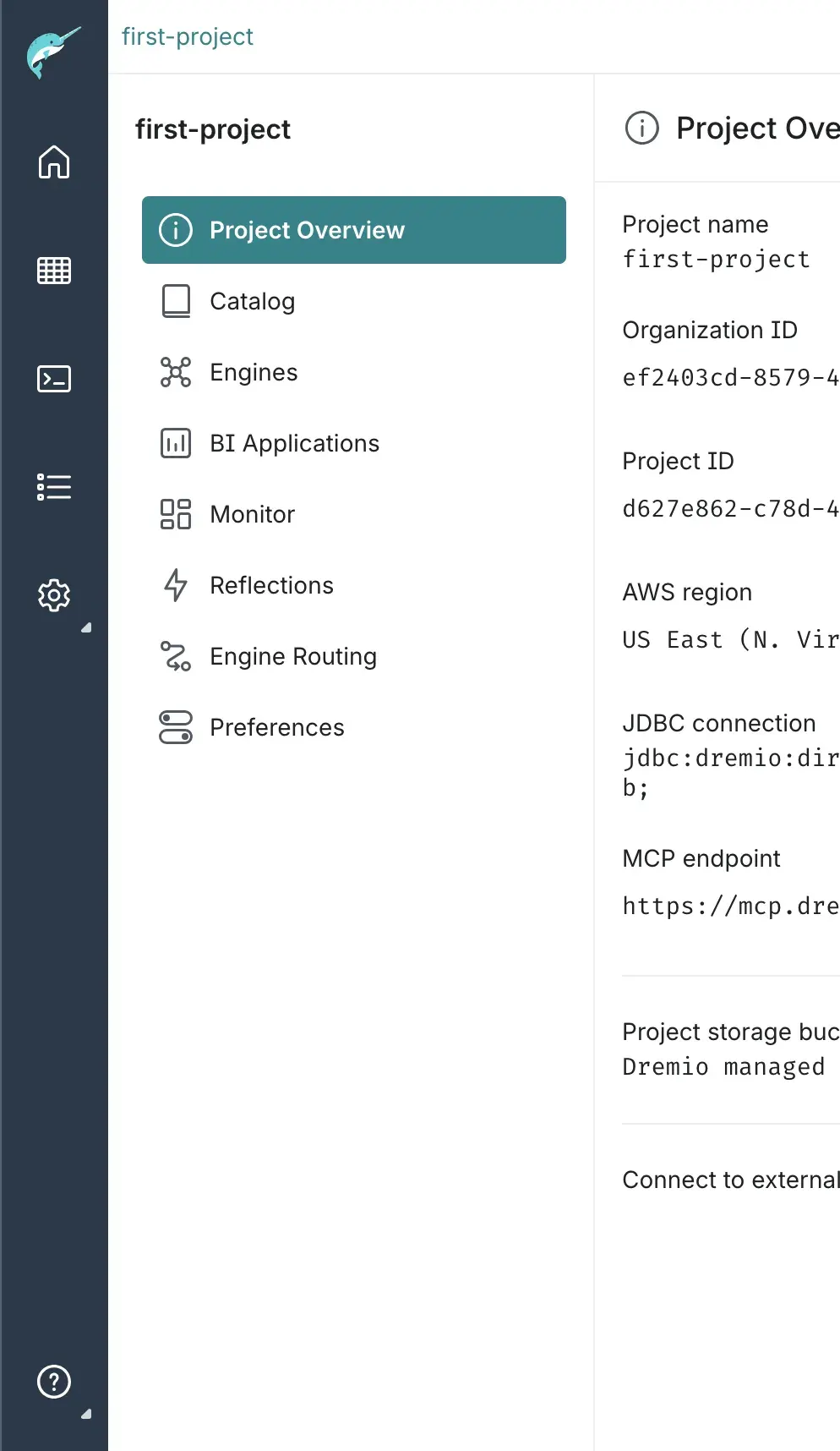Screen dimensions: 840x1451
Task: Go to Home in the sidebar
Action: [54, 162]
